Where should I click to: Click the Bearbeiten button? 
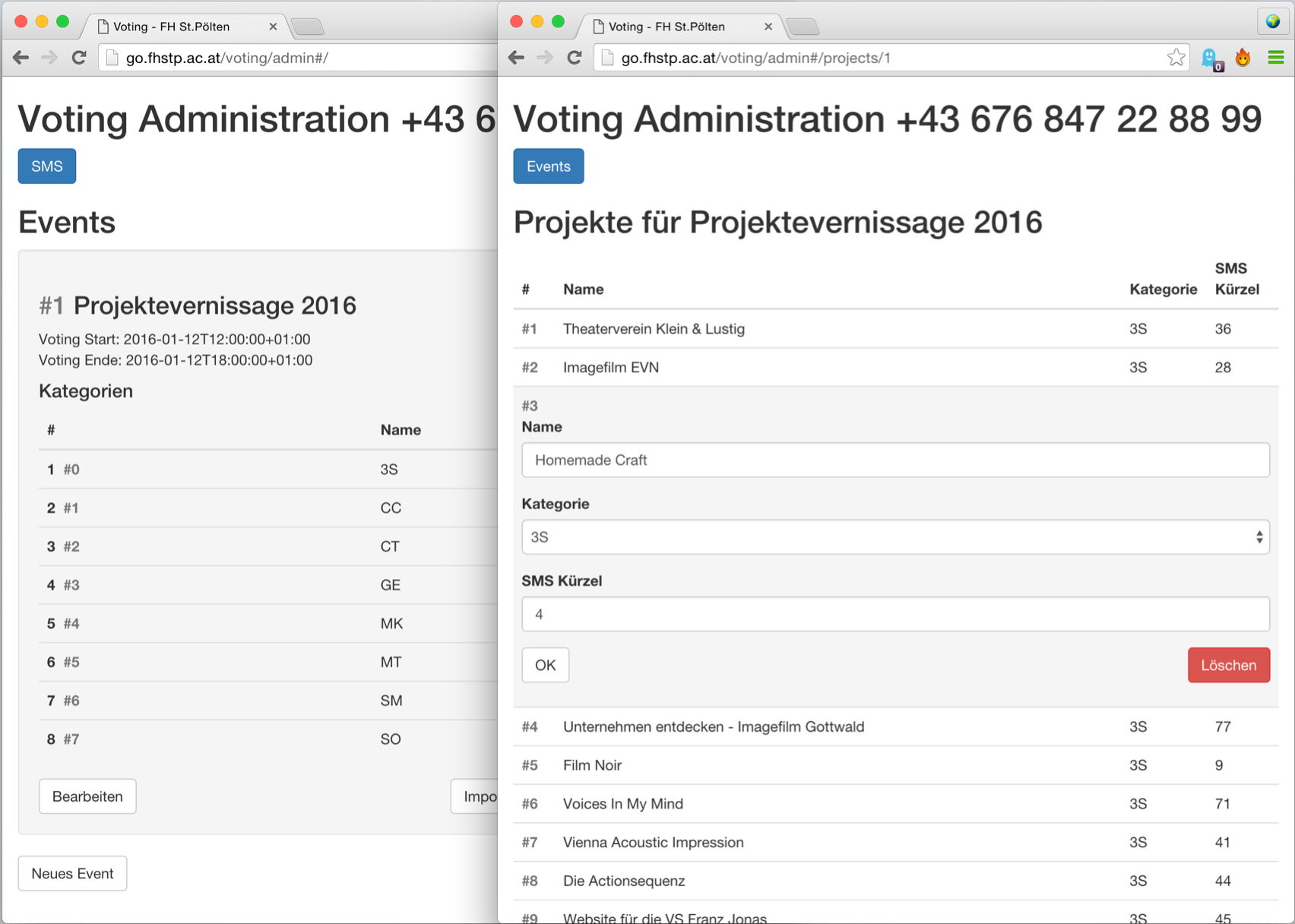[87, 796]
